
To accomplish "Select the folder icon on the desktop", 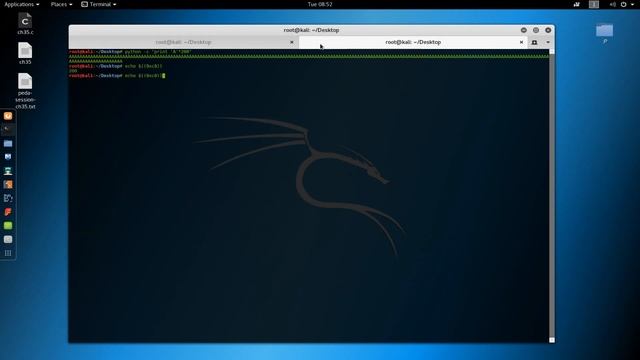I will [604, 32].
